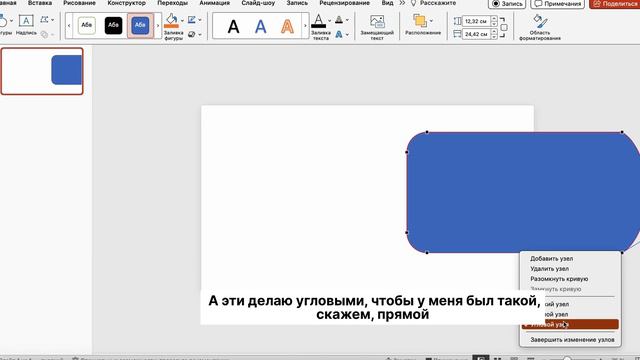Click the shape effects icon
This screenshot has width=640, height=360.
191,34
